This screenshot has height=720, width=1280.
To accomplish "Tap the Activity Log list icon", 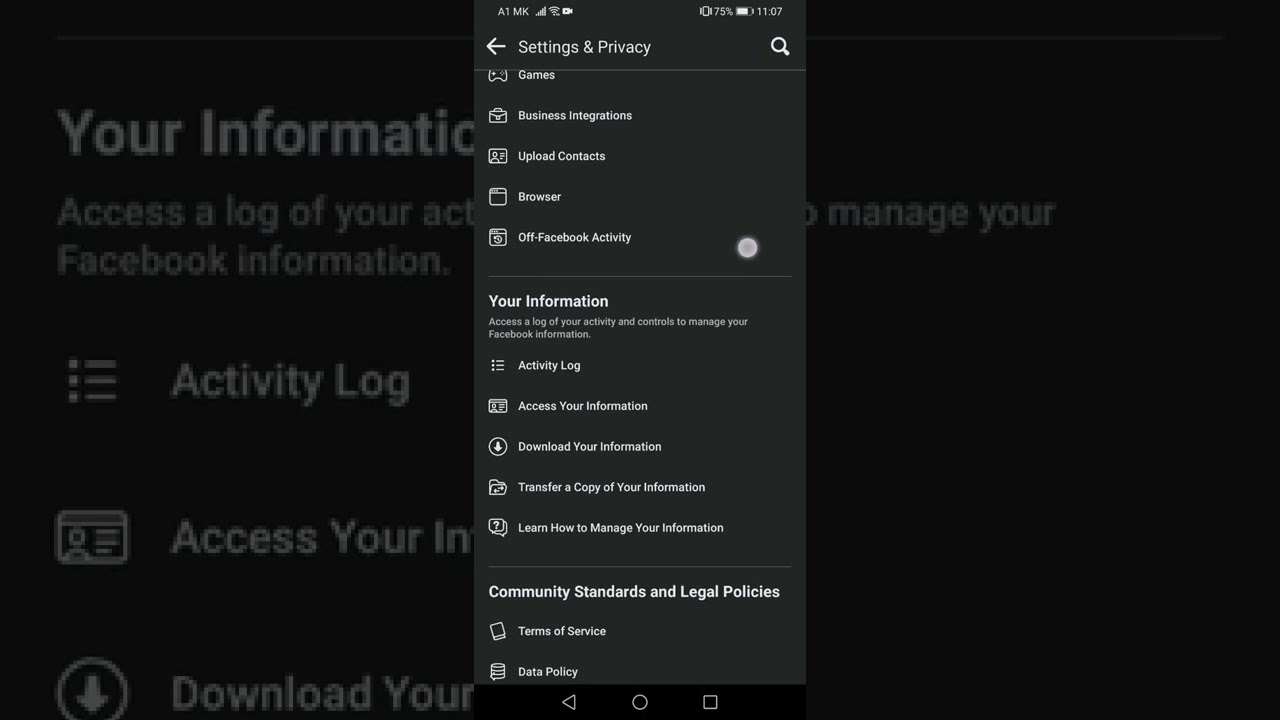I will tap(498, 366).
